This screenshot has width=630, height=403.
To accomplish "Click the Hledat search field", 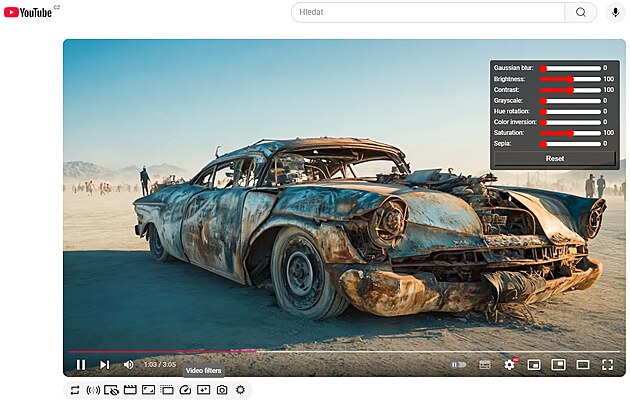I will 428,12.
